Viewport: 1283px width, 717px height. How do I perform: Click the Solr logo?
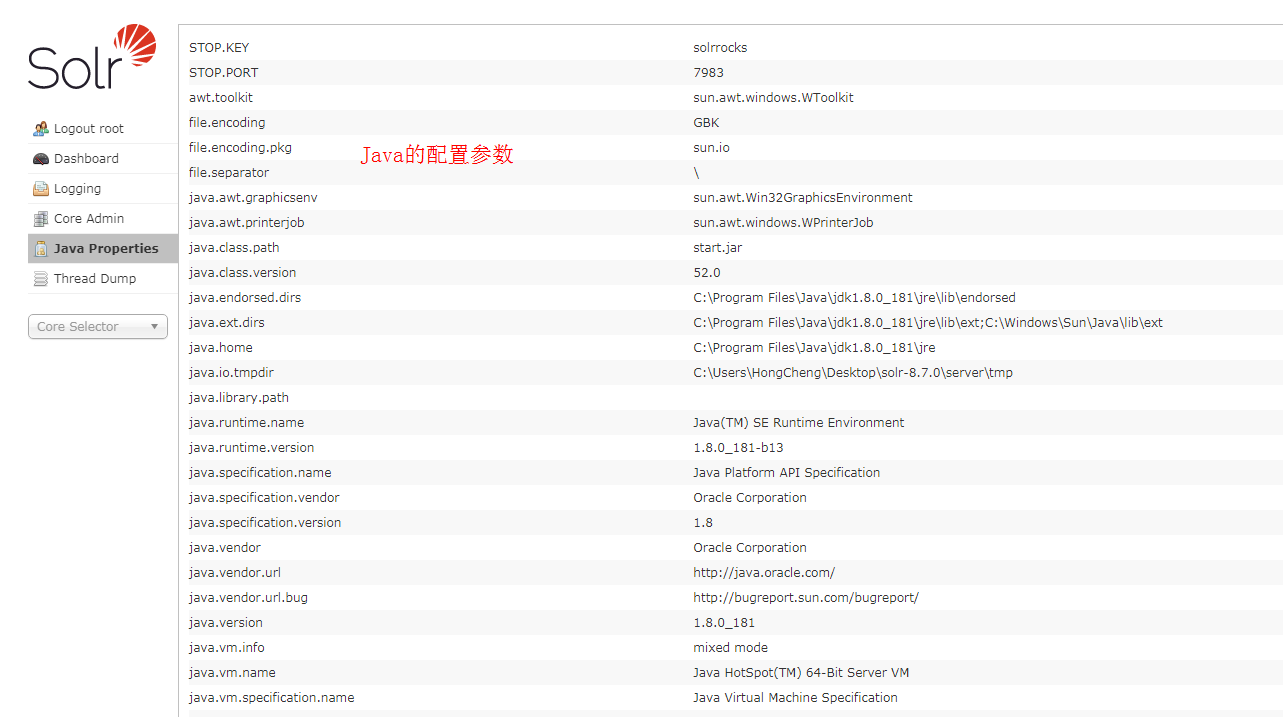coord(92,58)
